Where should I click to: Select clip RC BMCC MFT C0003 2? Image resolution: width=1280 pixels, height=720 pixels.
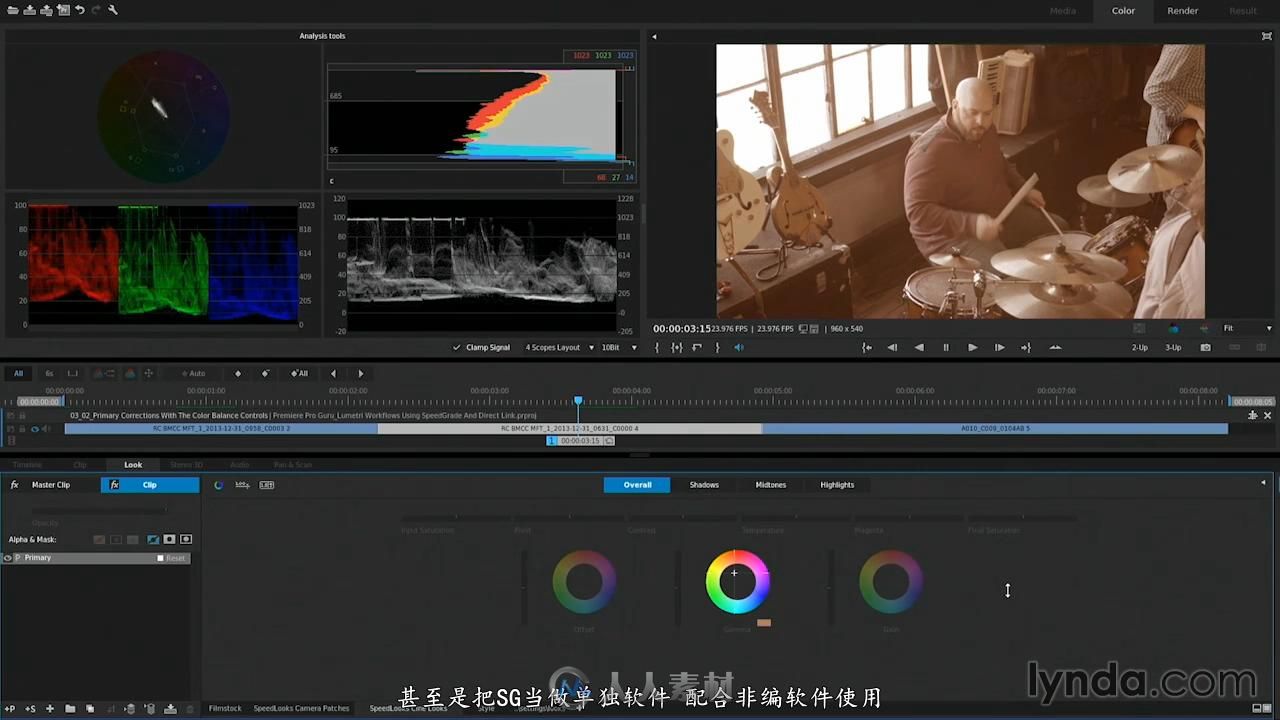221,428
